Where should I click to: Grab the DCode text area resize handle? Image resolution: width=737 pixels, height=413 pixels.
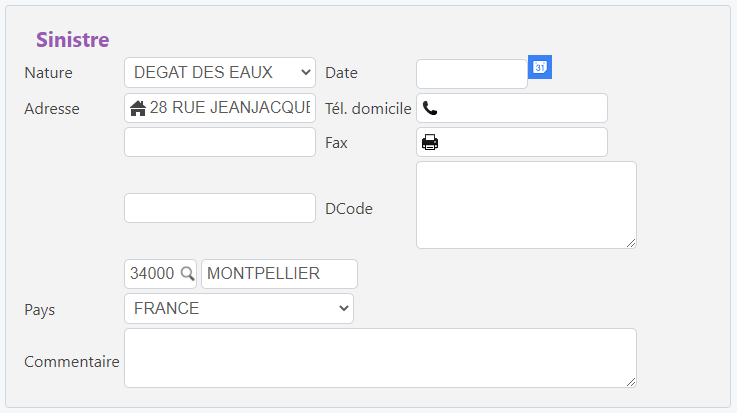coord(630,242)
